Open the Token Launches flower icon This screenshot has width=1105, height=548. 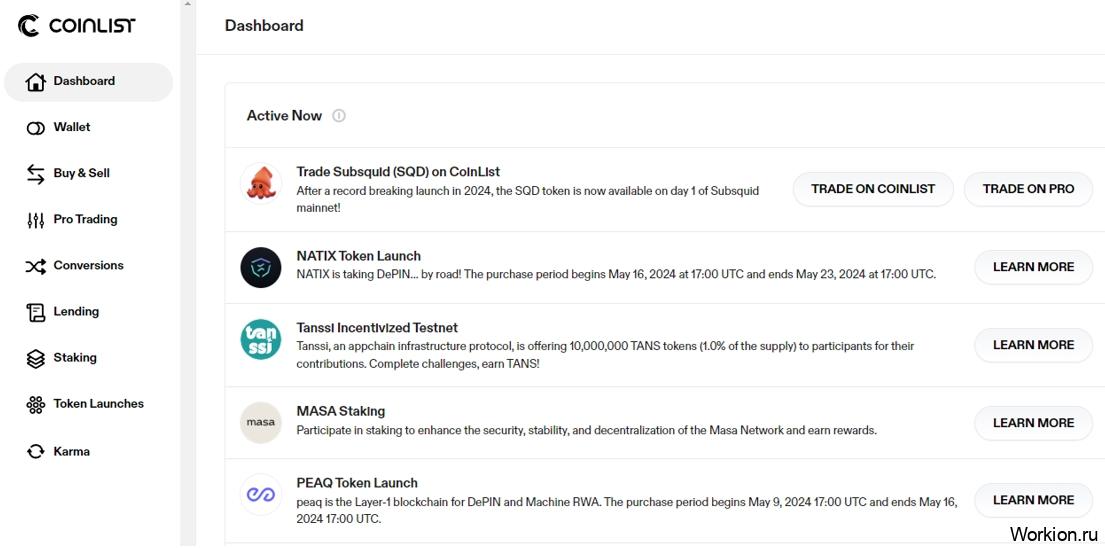pos(35,404)
